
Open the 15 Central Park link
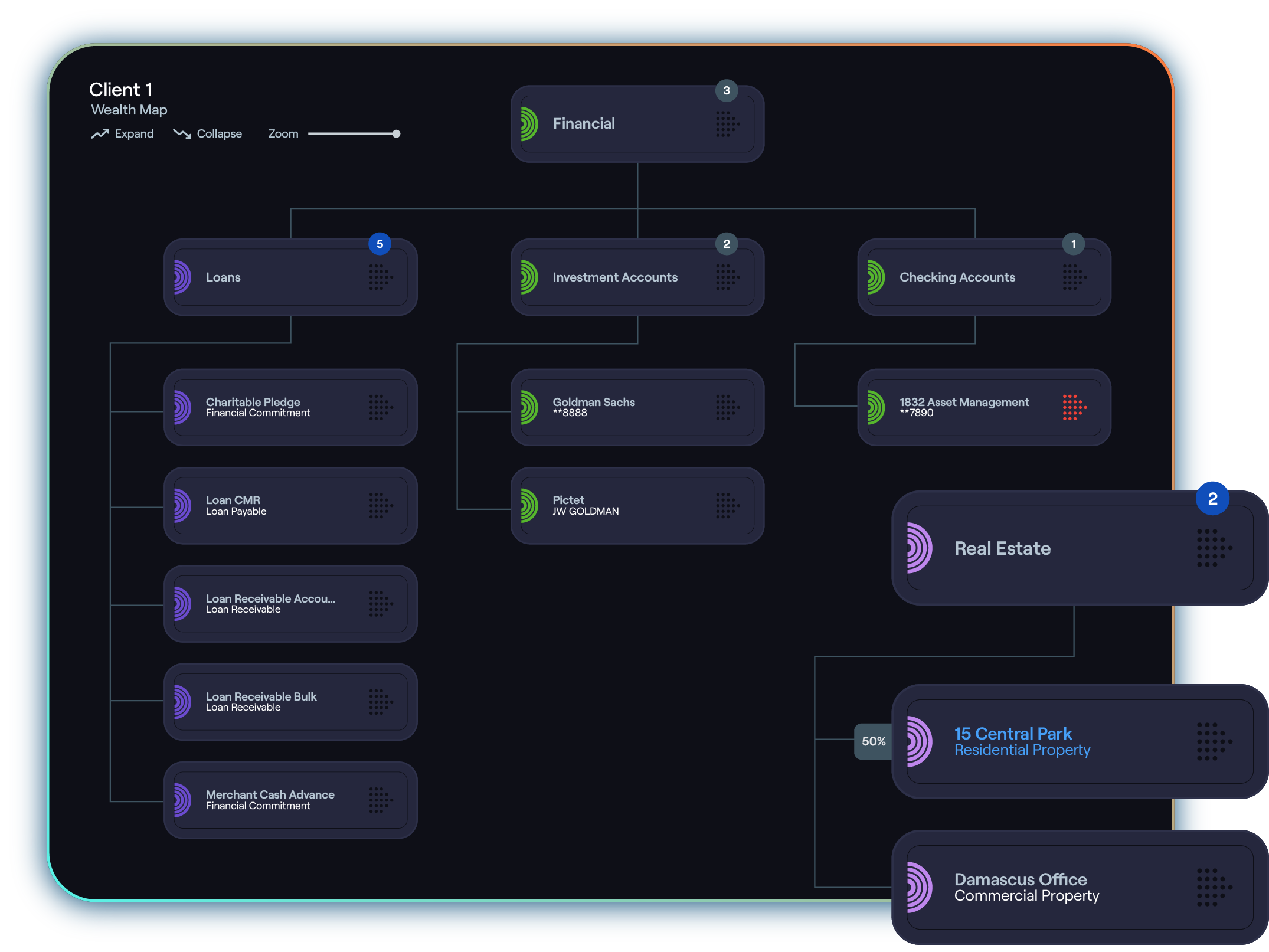click(1012, 734)
